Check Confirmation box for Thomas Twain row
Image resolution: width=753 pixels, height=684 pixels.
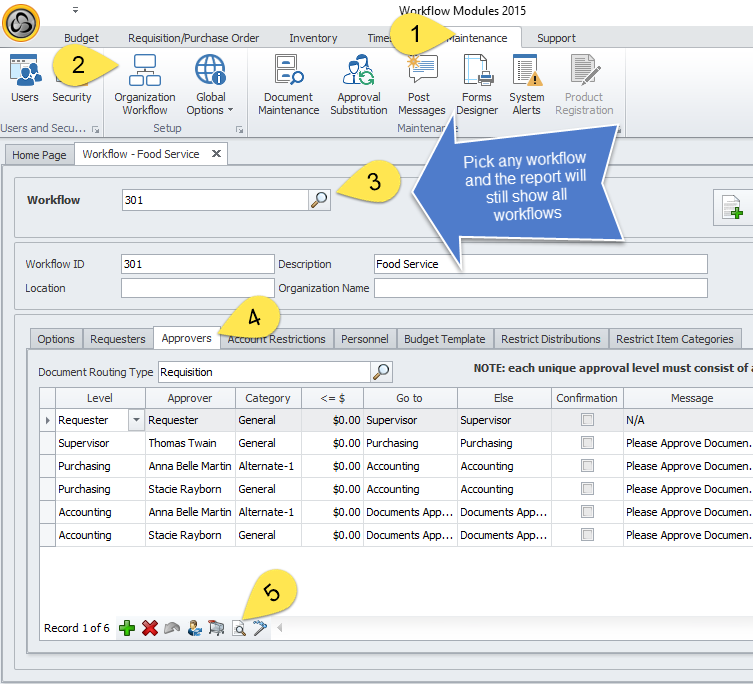tap(587, 443)
